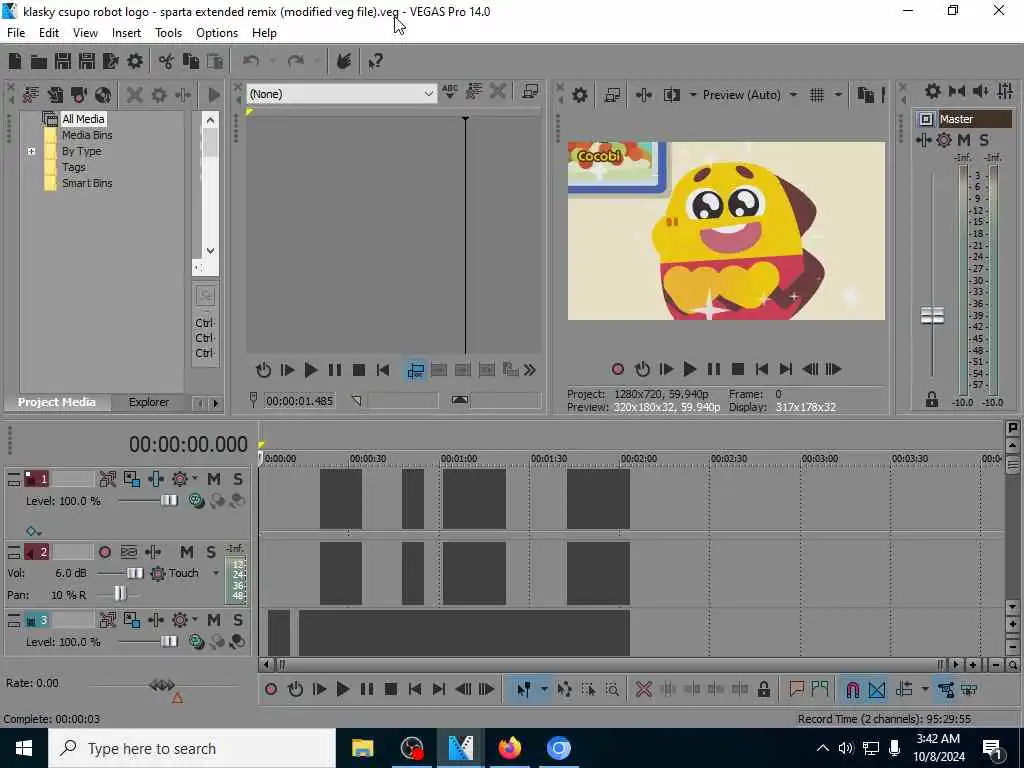The width and height of the screenshot is (1024, 768).
Task: Click trimmer timecode field 00:00:01.485
Action: click(299, 401)
